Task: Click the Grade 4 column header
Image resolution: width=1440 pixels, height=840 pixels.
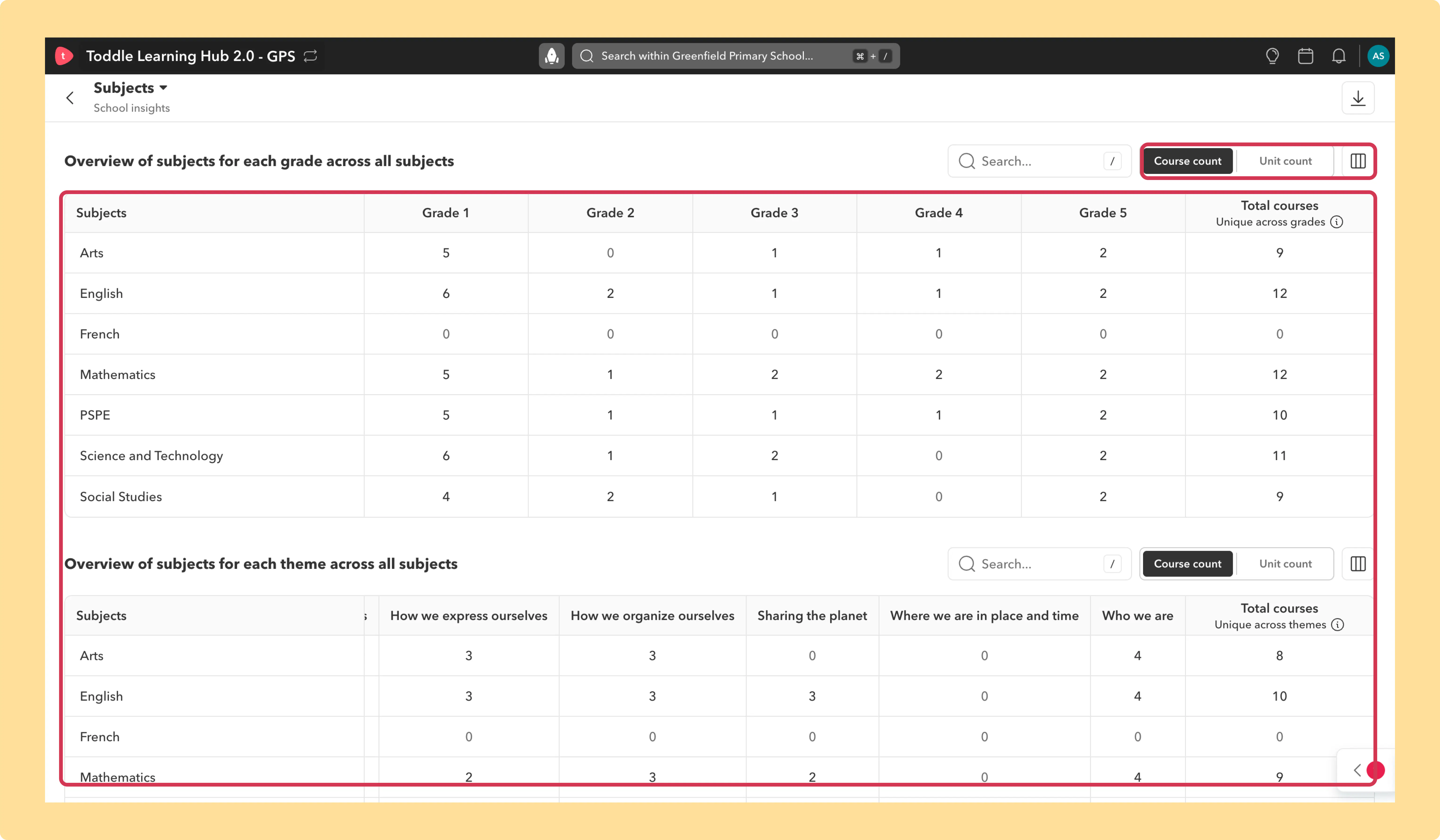Action: (939, 213)
